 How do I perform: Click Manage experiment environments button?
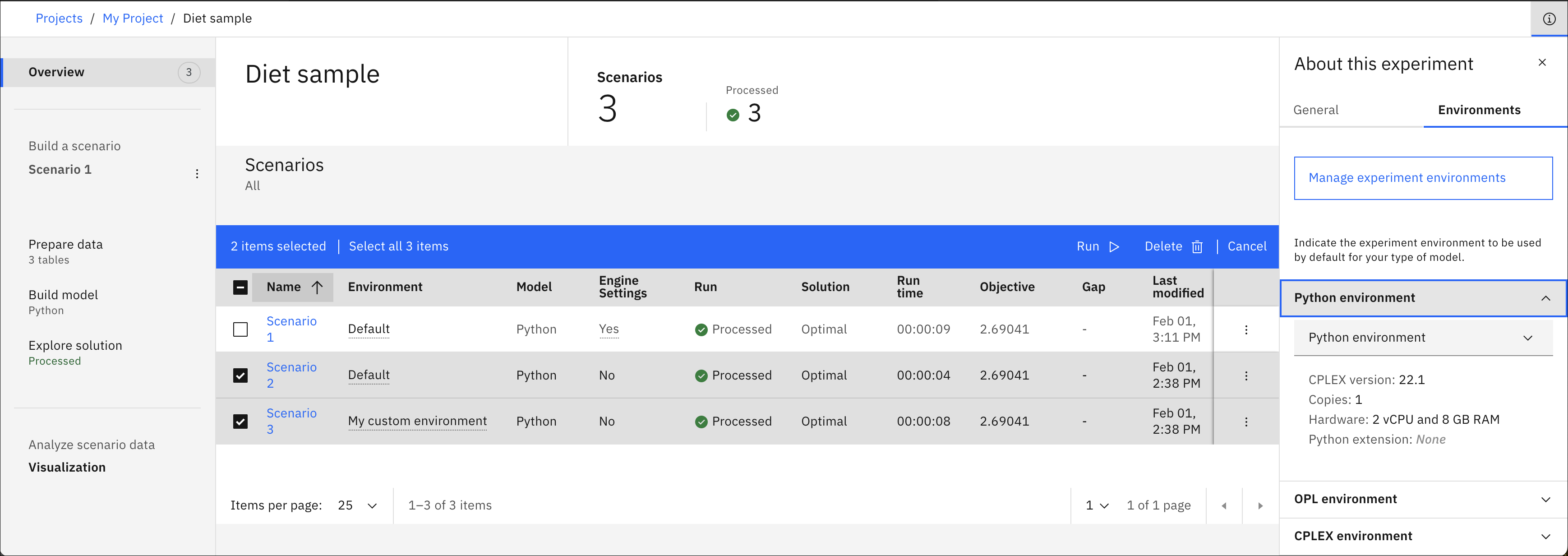point(1422,178)
